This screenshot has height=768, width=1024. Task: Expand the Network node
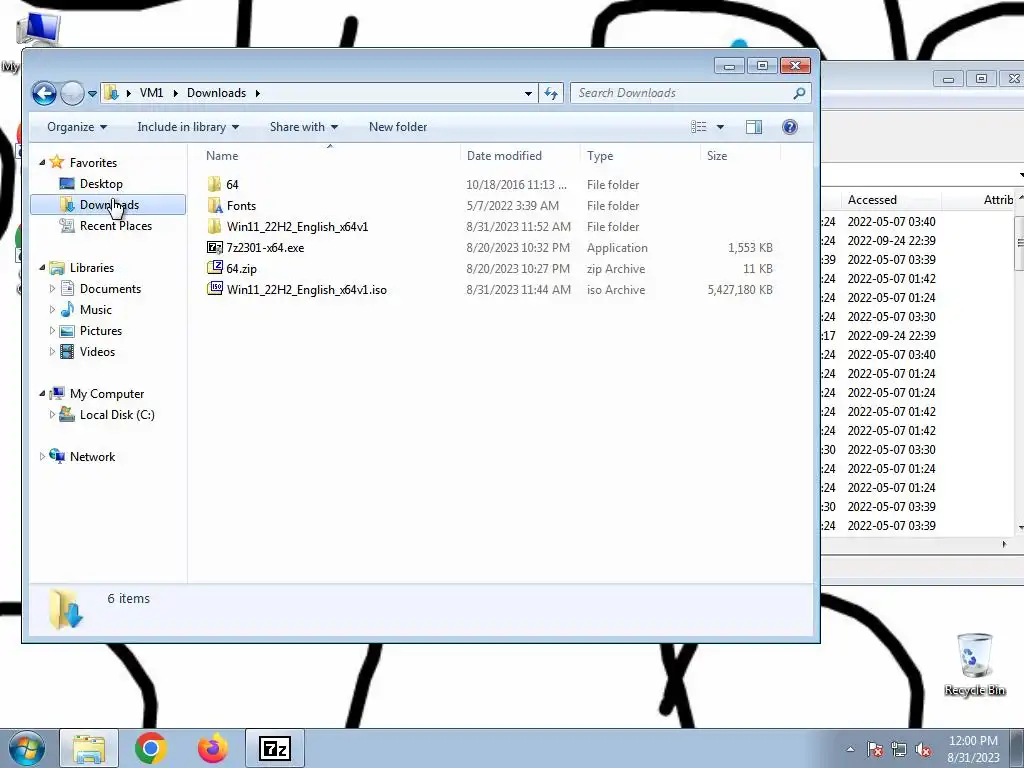[x=42, y=456]
